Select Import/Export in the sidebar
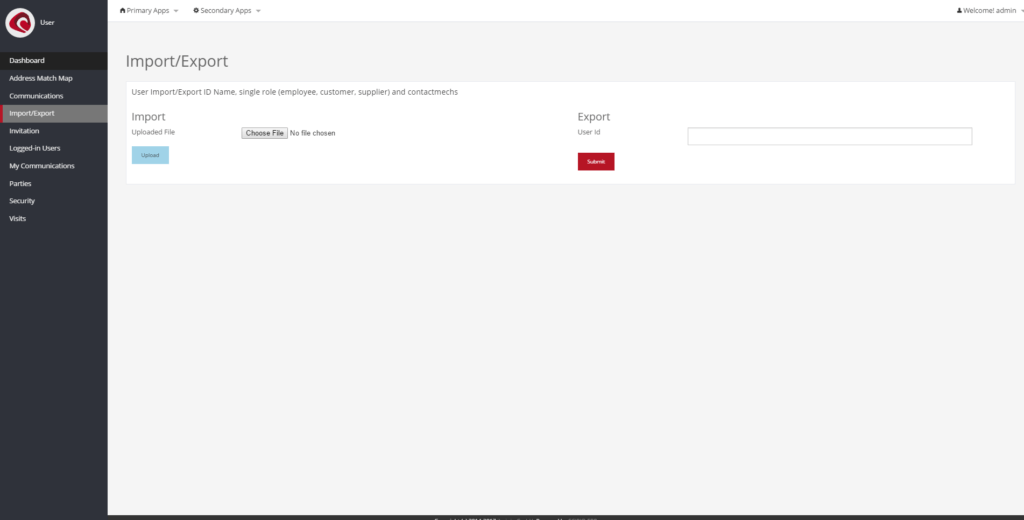 tap(32, 113)
